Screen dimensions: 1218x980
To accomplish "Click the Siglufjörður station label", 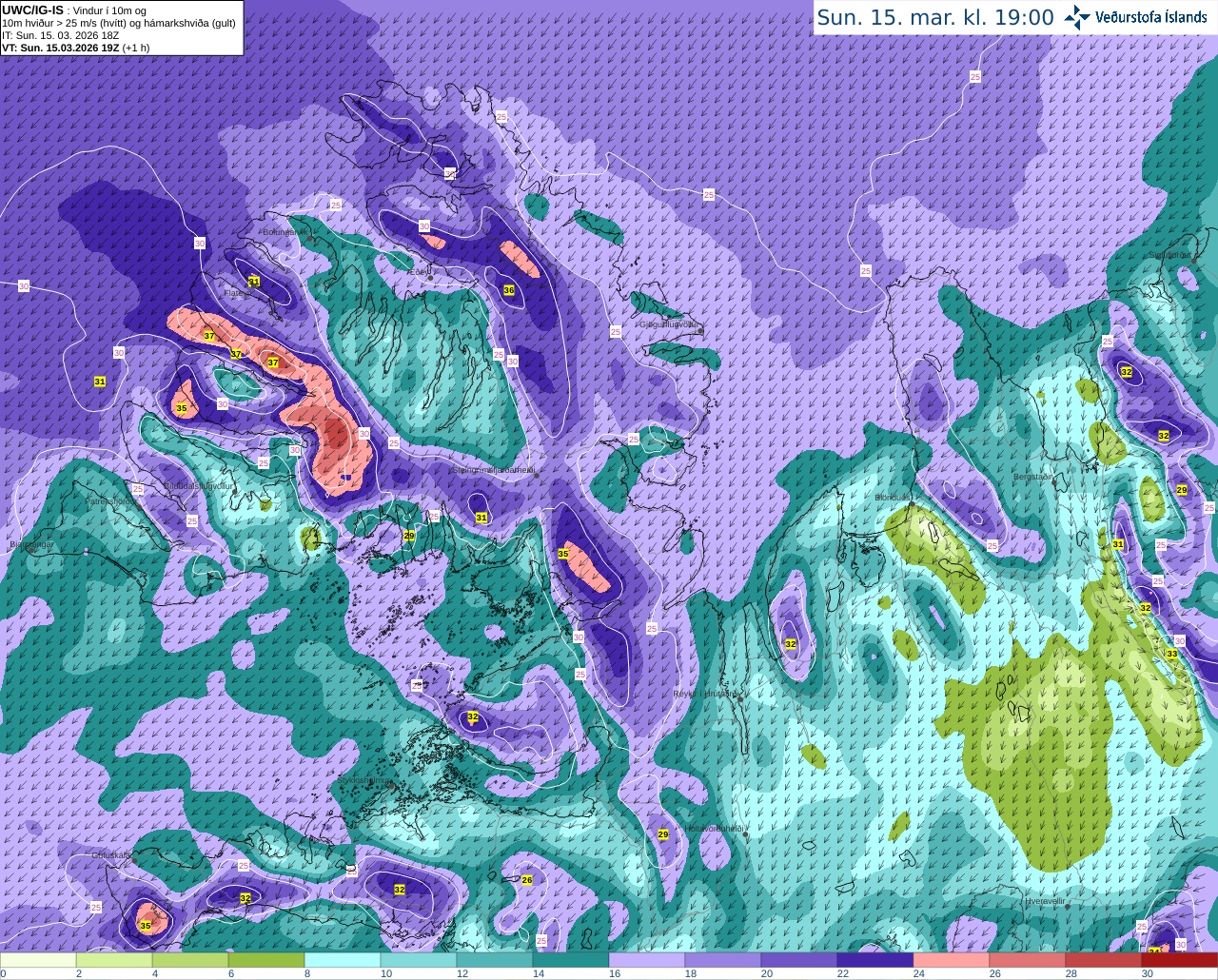I will tap(1170, 255).
